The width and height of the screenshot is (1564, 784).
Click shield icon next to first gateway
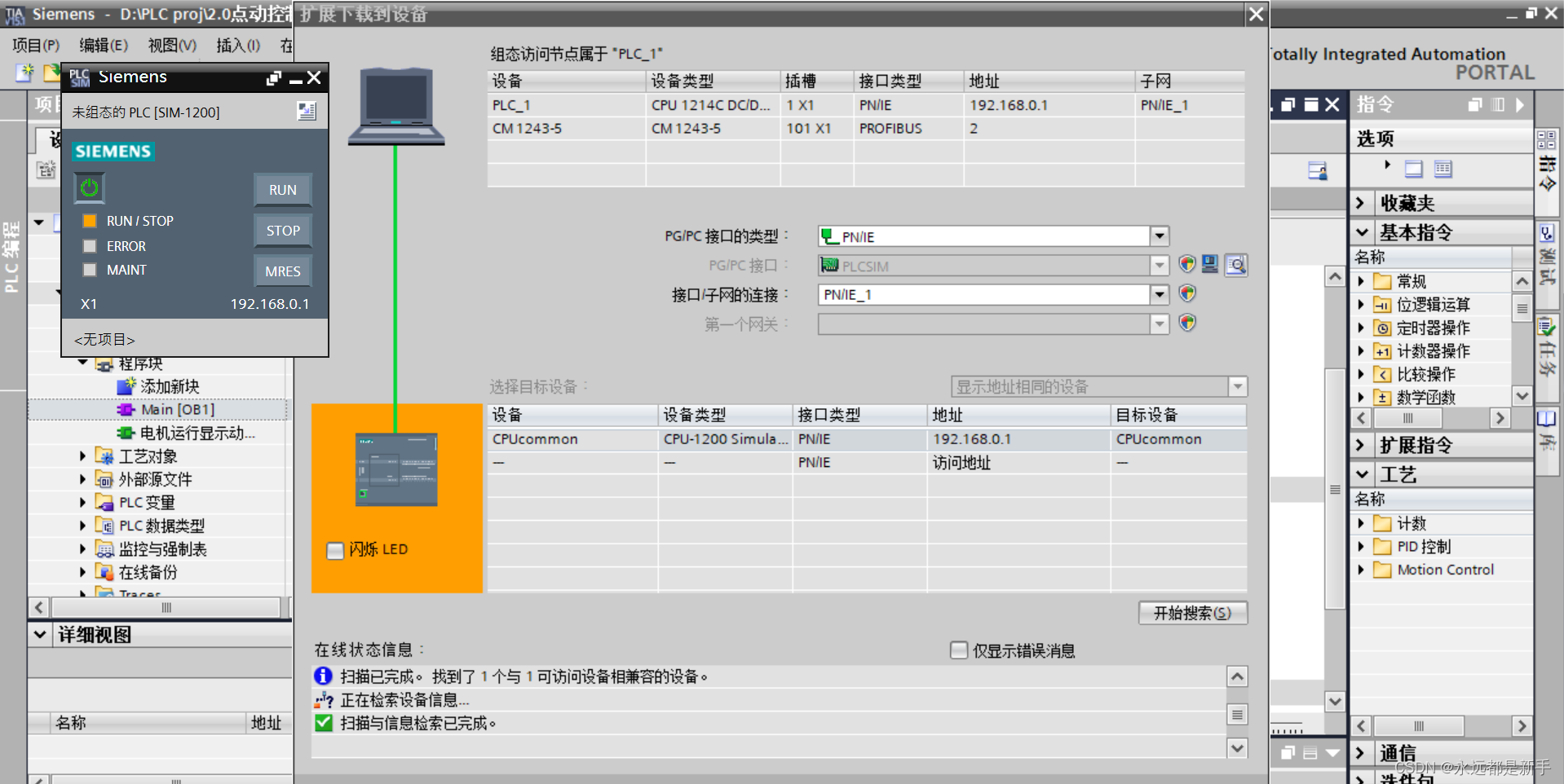(1187, 323)
